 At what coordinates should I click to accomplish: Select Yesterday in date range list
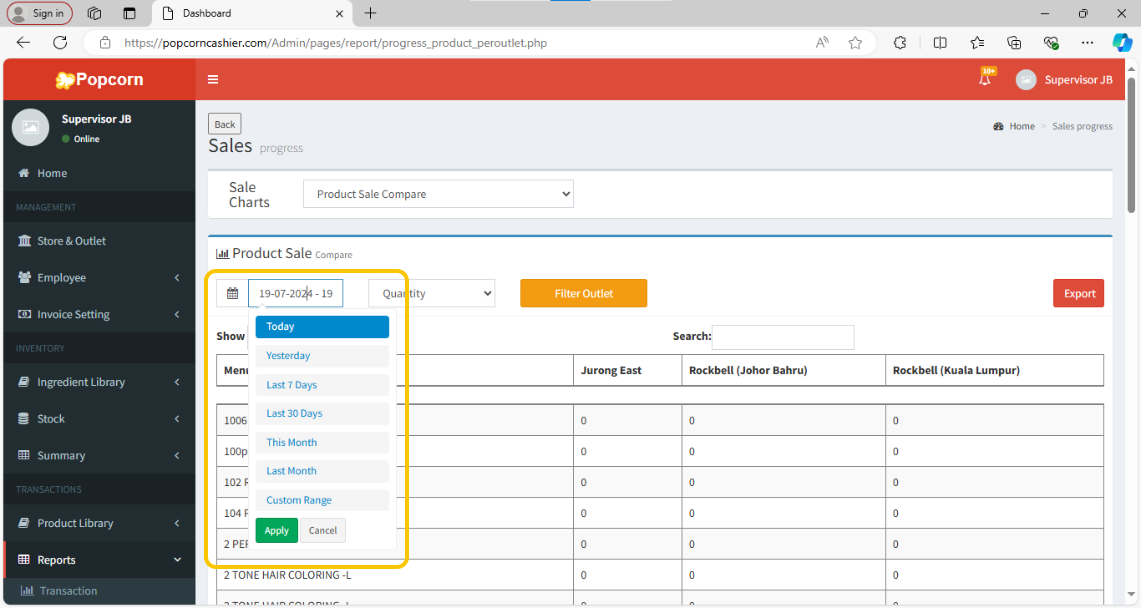click(322, 356)
